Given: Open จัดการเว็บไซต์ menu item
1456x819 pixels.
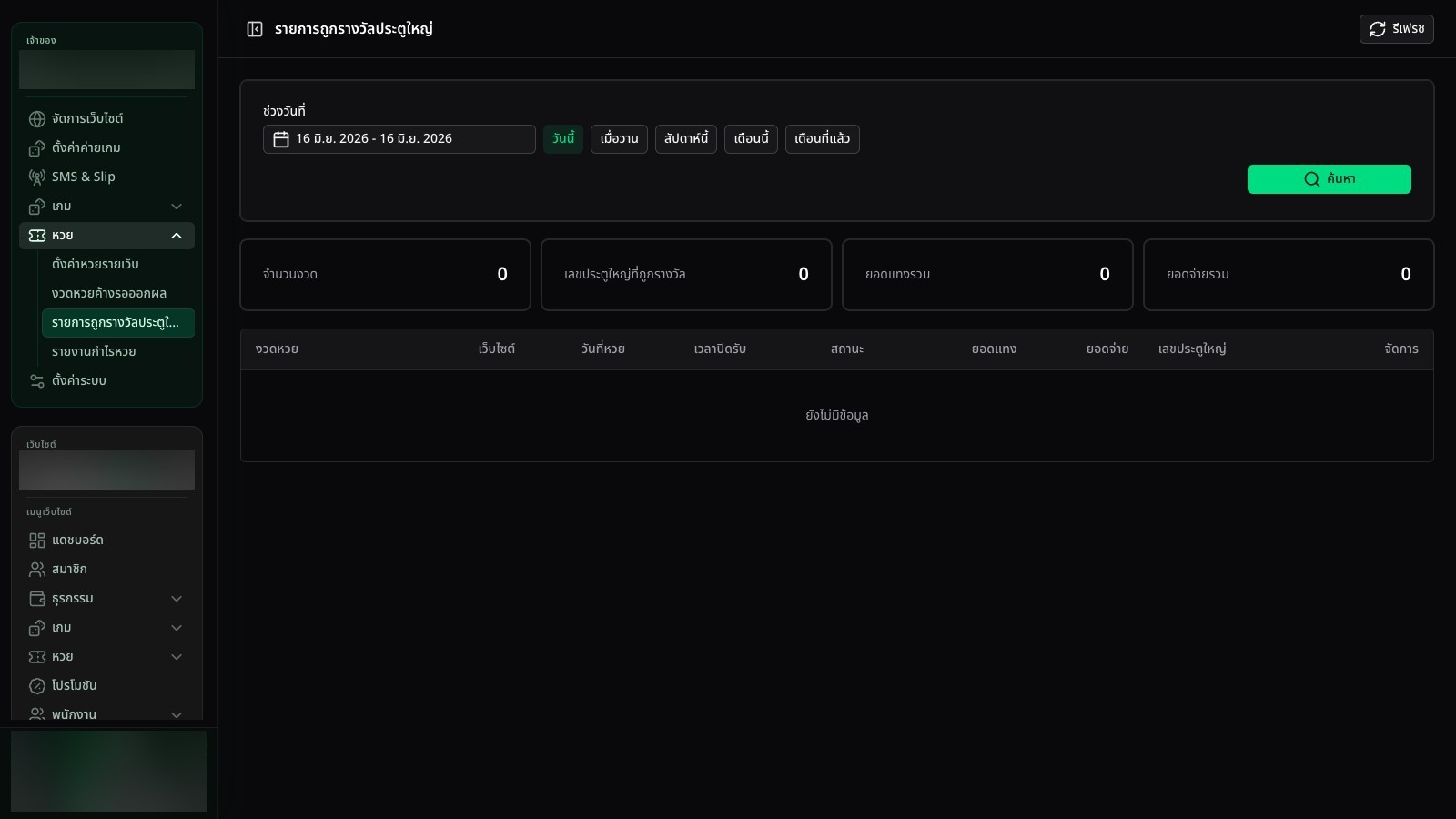Looking at the screenshot, I should click(106, 119).
